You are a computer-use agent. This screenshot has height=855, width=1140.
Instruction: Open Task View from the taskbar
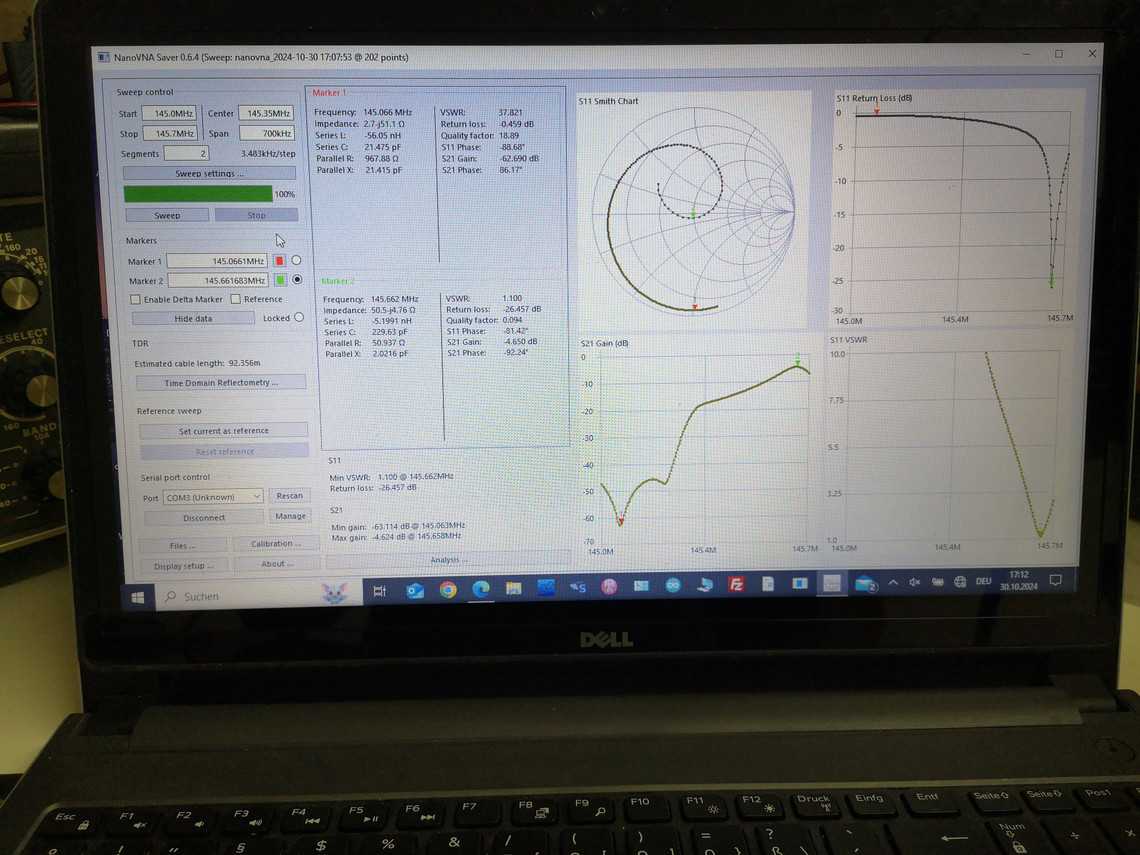[379, 591]
